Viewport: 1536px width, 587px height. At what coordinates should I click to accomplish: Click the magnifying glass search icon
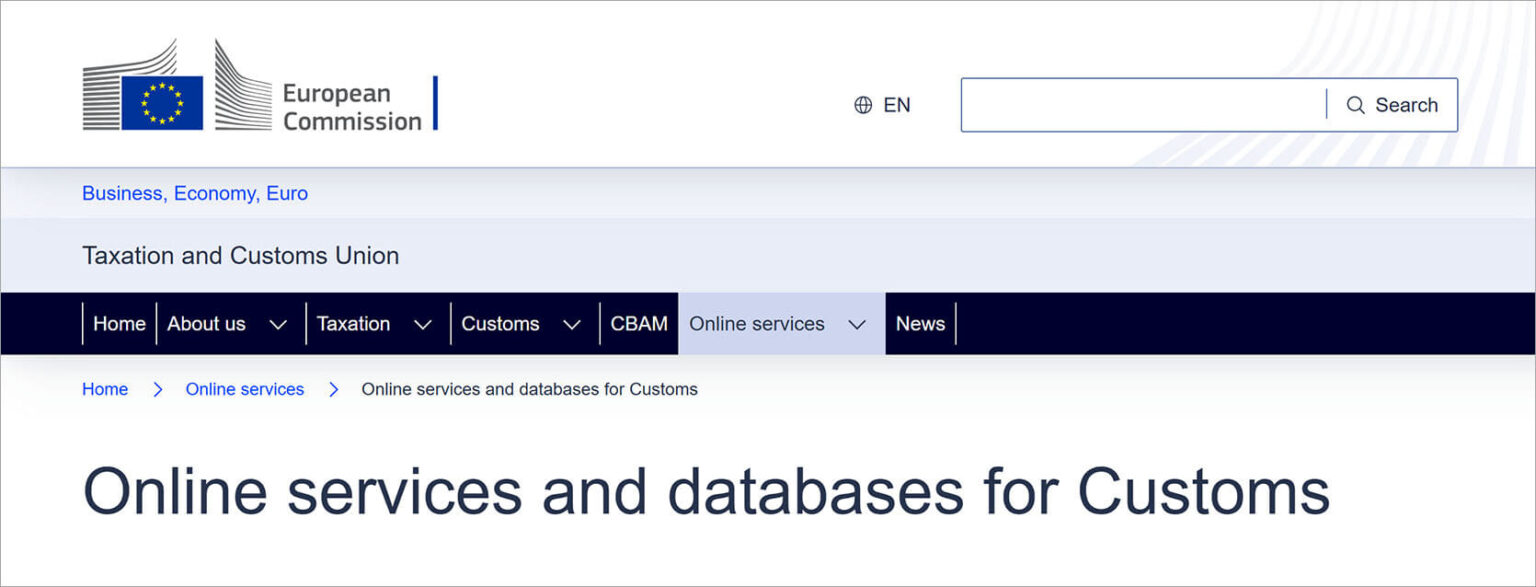pyautogui.click(x=1355, y=105)
